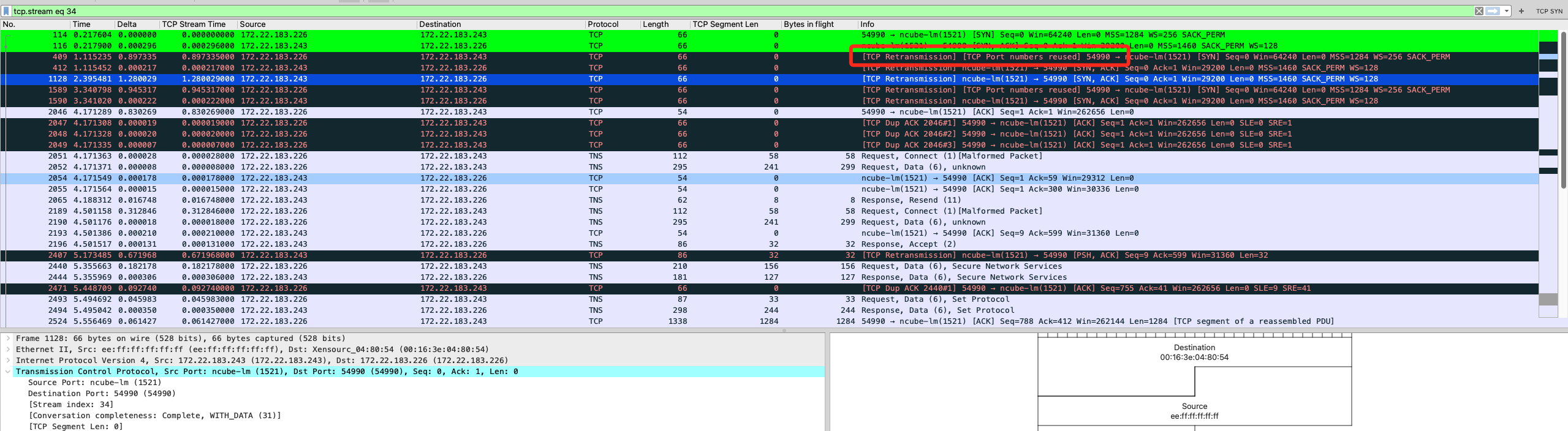The image size is (1568, 431).
Task: Select packet 1590 row
Action: coord(769,101)
